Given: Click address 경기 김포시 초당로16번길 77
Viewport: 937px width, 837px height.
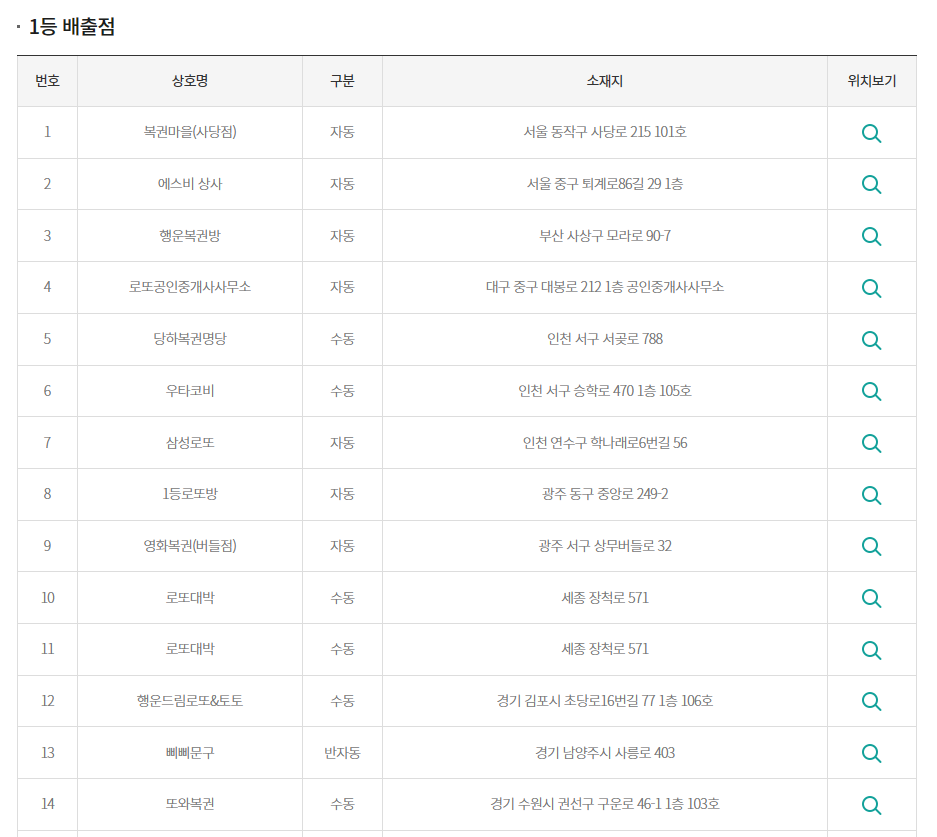Looking at the screenshot, I should pyautogui.click(x=576, y=700).
